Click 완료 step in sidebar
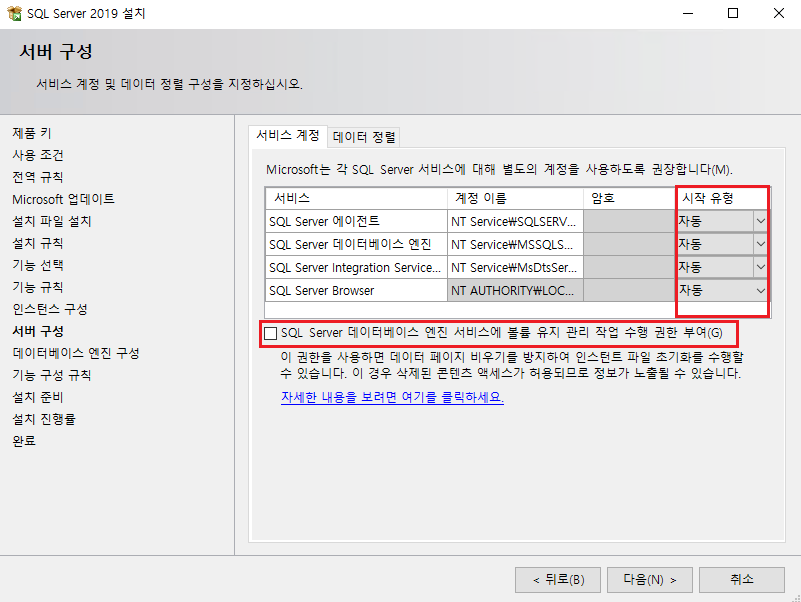This screenshot has width=801, height=602. (24, 441)
